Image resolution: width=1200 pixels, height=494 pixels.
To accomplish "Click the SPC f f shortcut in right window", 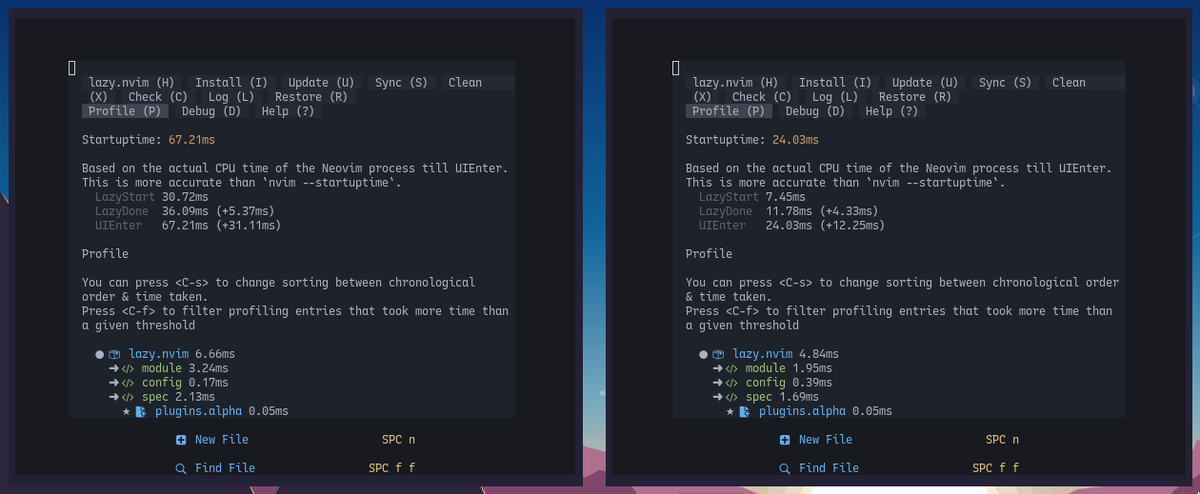I will coord(995,467).
